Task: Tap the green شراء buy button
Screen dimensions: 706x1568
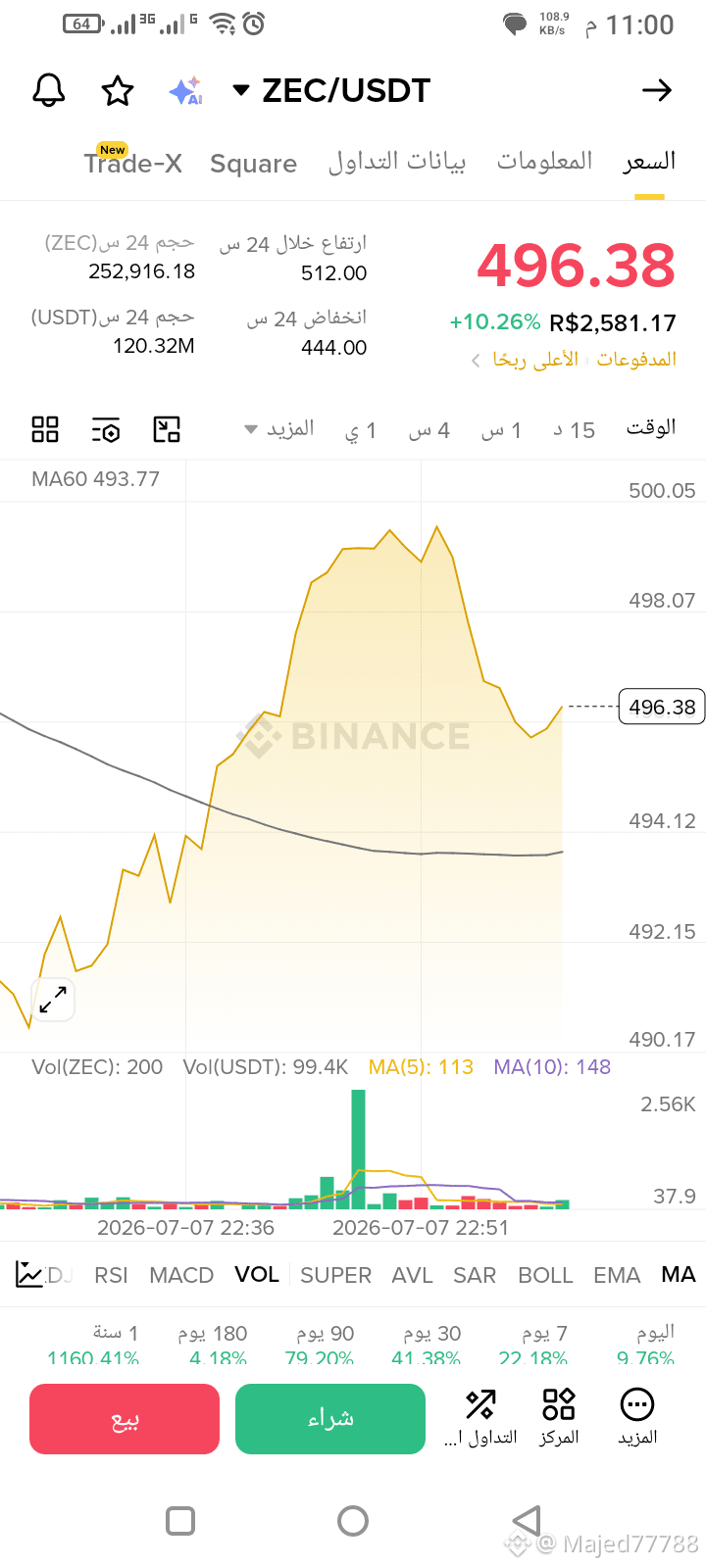Action: (x=330, y=1419)
